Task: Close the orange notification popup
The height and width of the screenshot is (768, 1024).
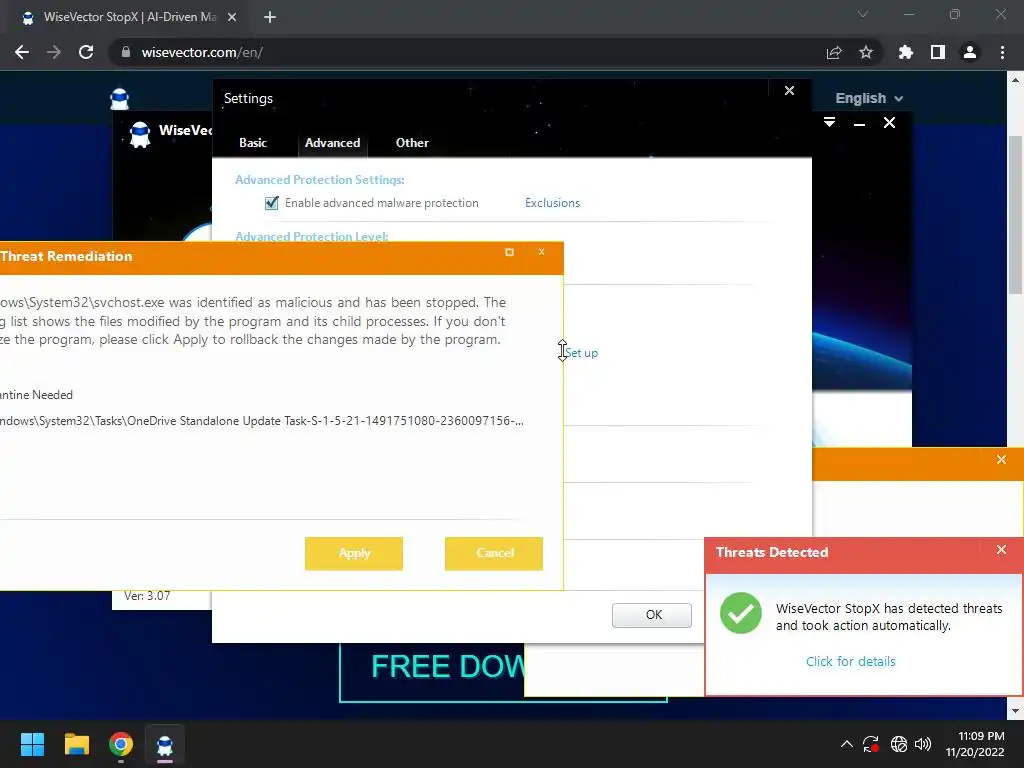Action: 1001,460
